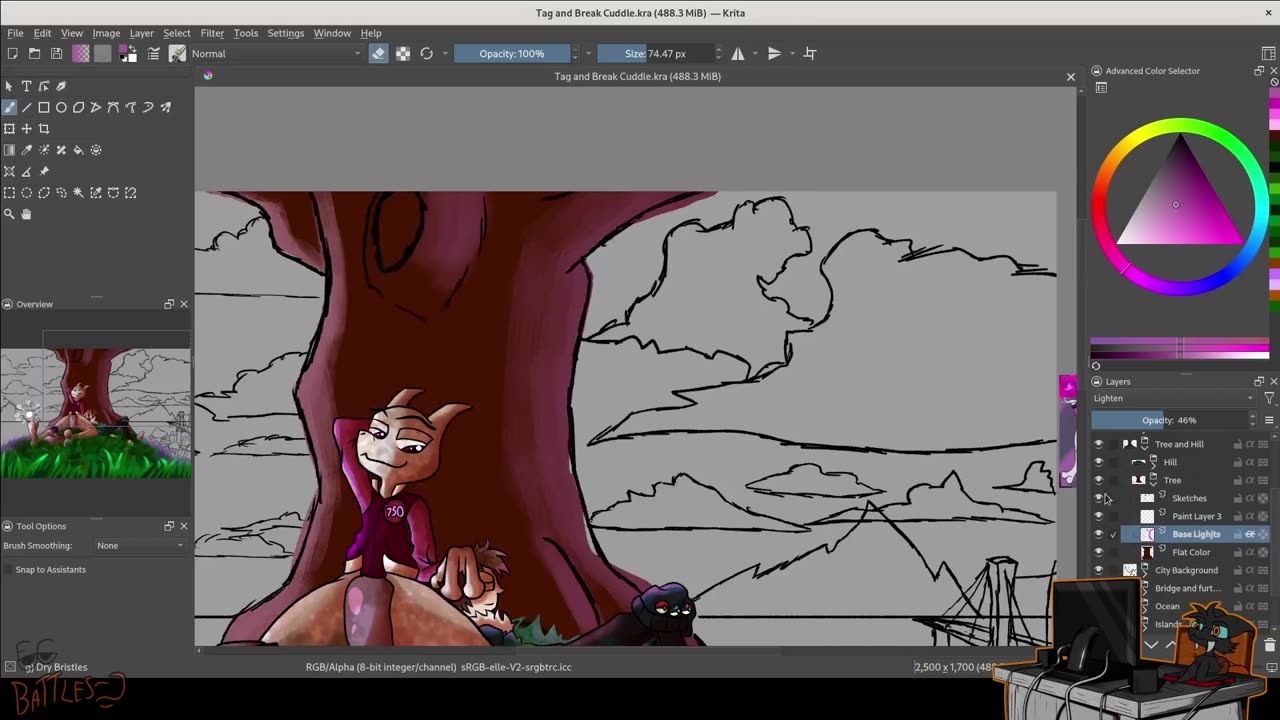This screenshot has height=720, width=1280.
Task: Open the Lighten layer blending mode dropdown
Action: pos(1173,398)
